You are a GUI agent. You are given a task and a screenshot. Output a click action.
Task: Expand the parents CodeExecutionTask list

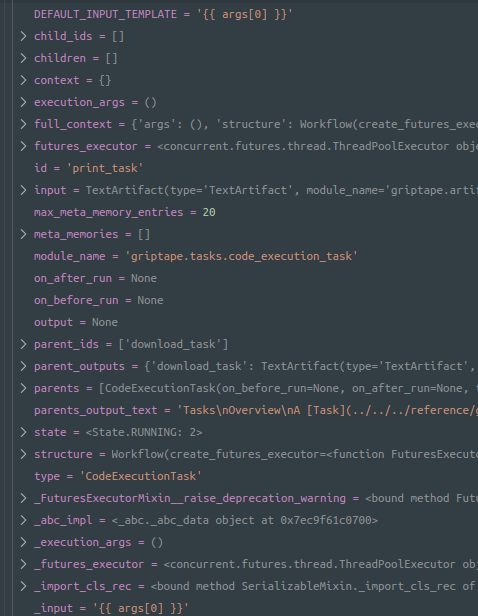(x=23, y=388)
